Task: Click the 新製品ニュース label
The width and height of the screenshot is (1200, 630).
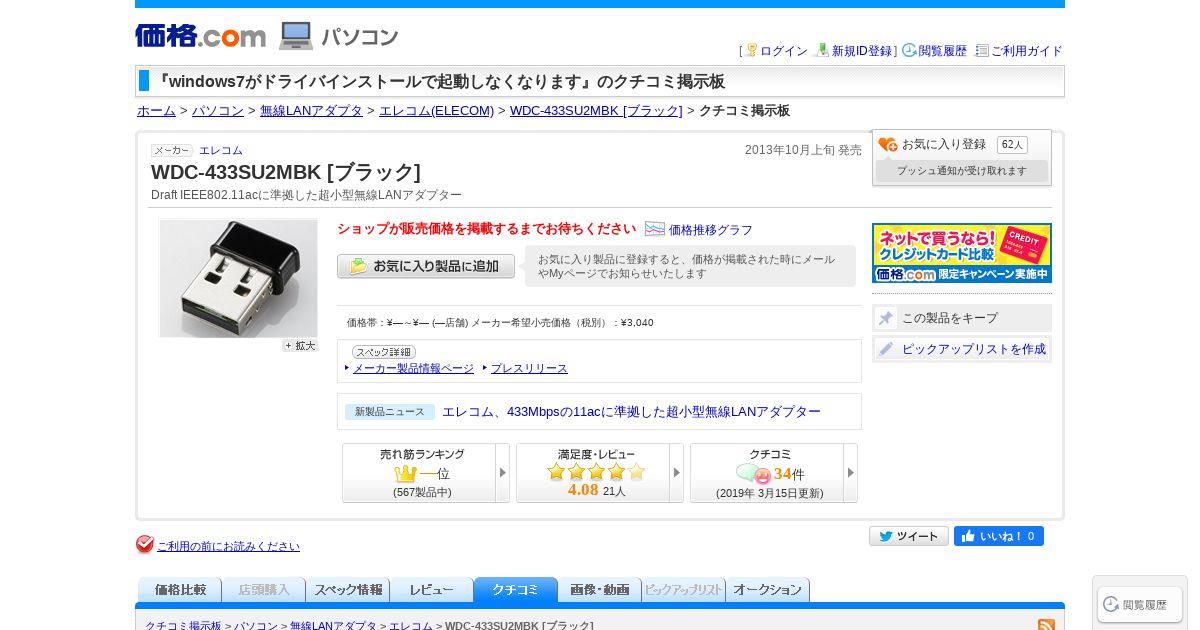Action: [x=390, y=412]
